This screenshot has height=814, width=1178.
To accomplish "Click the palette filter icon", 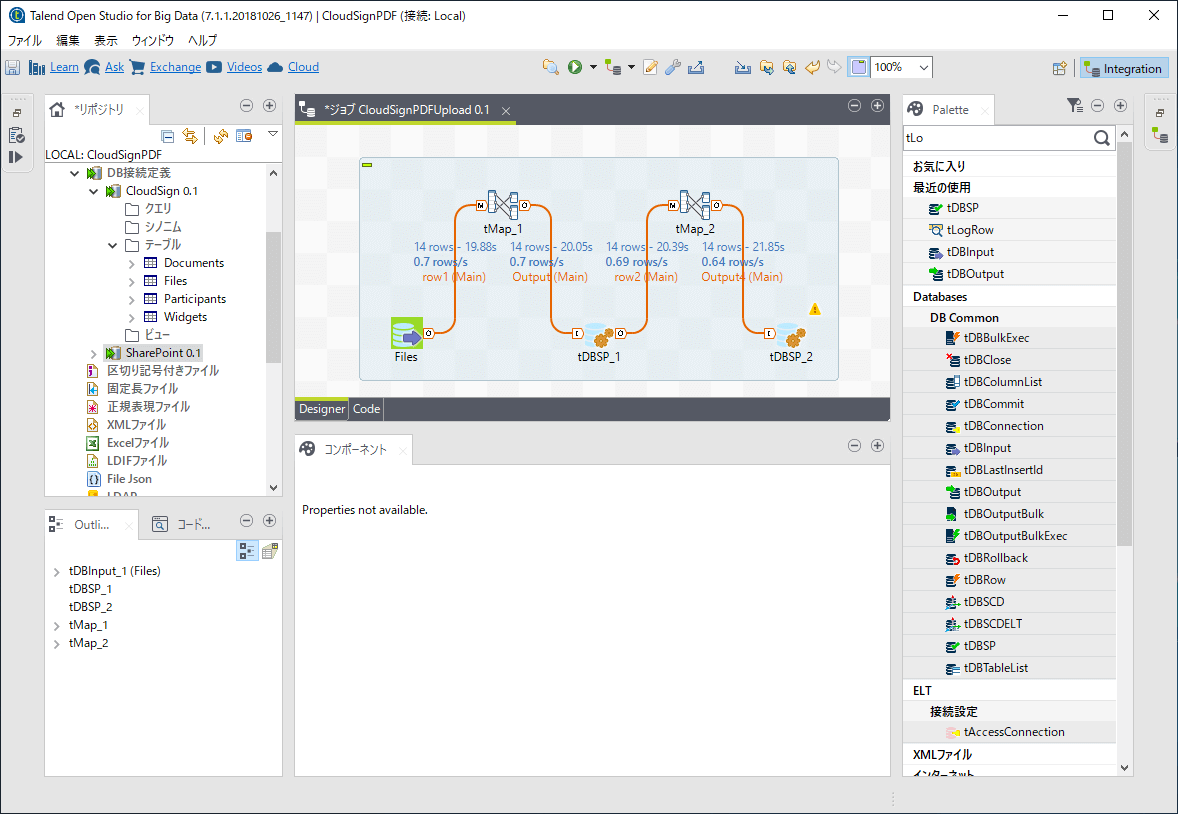I will [1073, 105].
